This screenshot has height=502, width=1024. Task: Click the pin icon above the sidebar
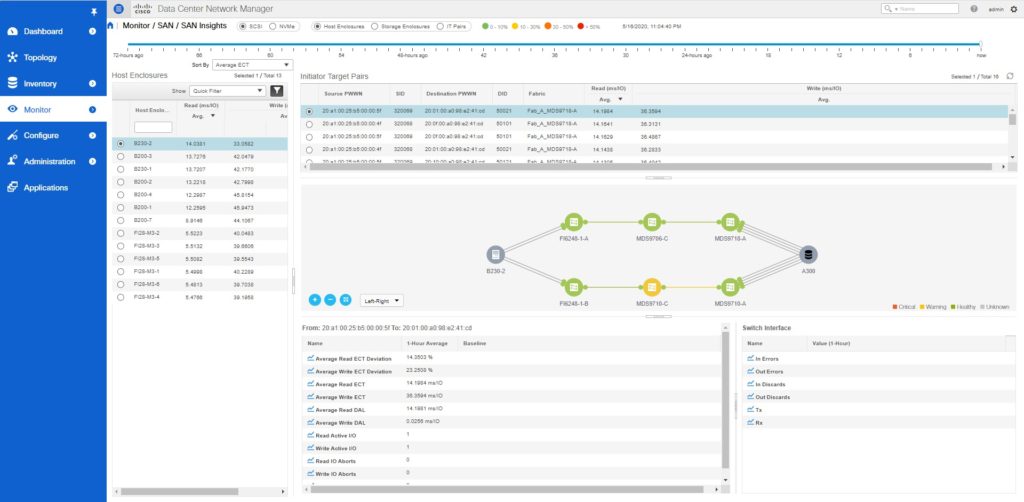[95, 12]
